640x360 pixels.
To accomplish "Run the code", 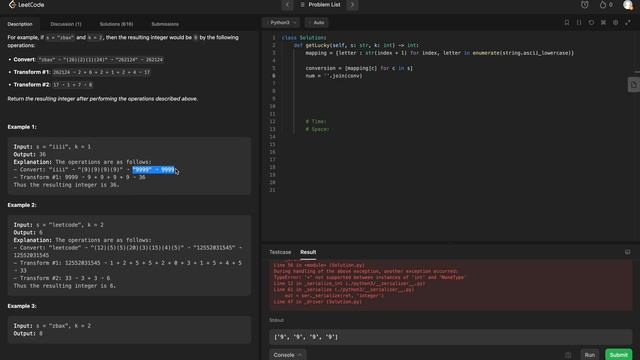I will pos(590,355).
